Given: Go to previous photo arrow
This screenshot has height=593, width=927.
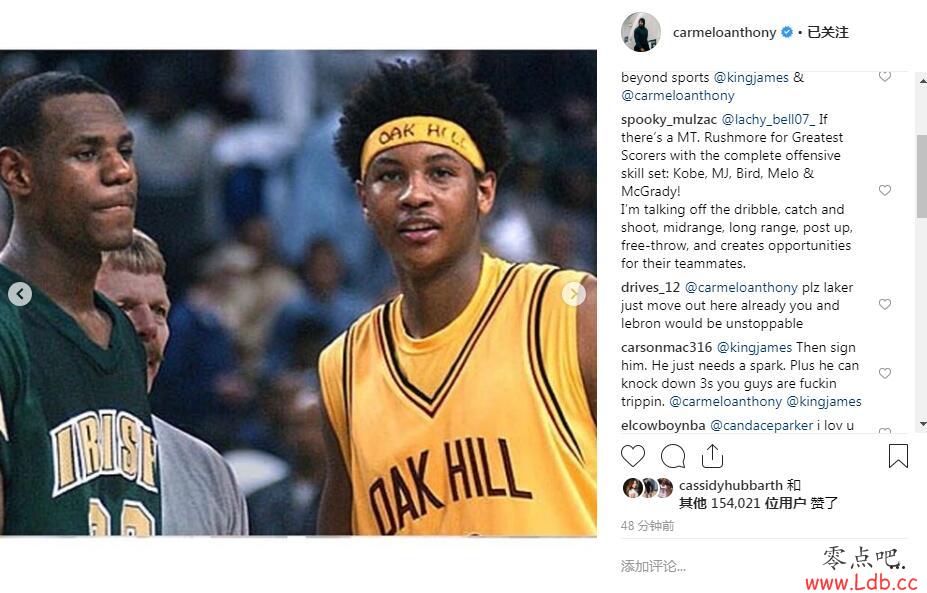Looking at the screenshot, I should tap(20, 294).
